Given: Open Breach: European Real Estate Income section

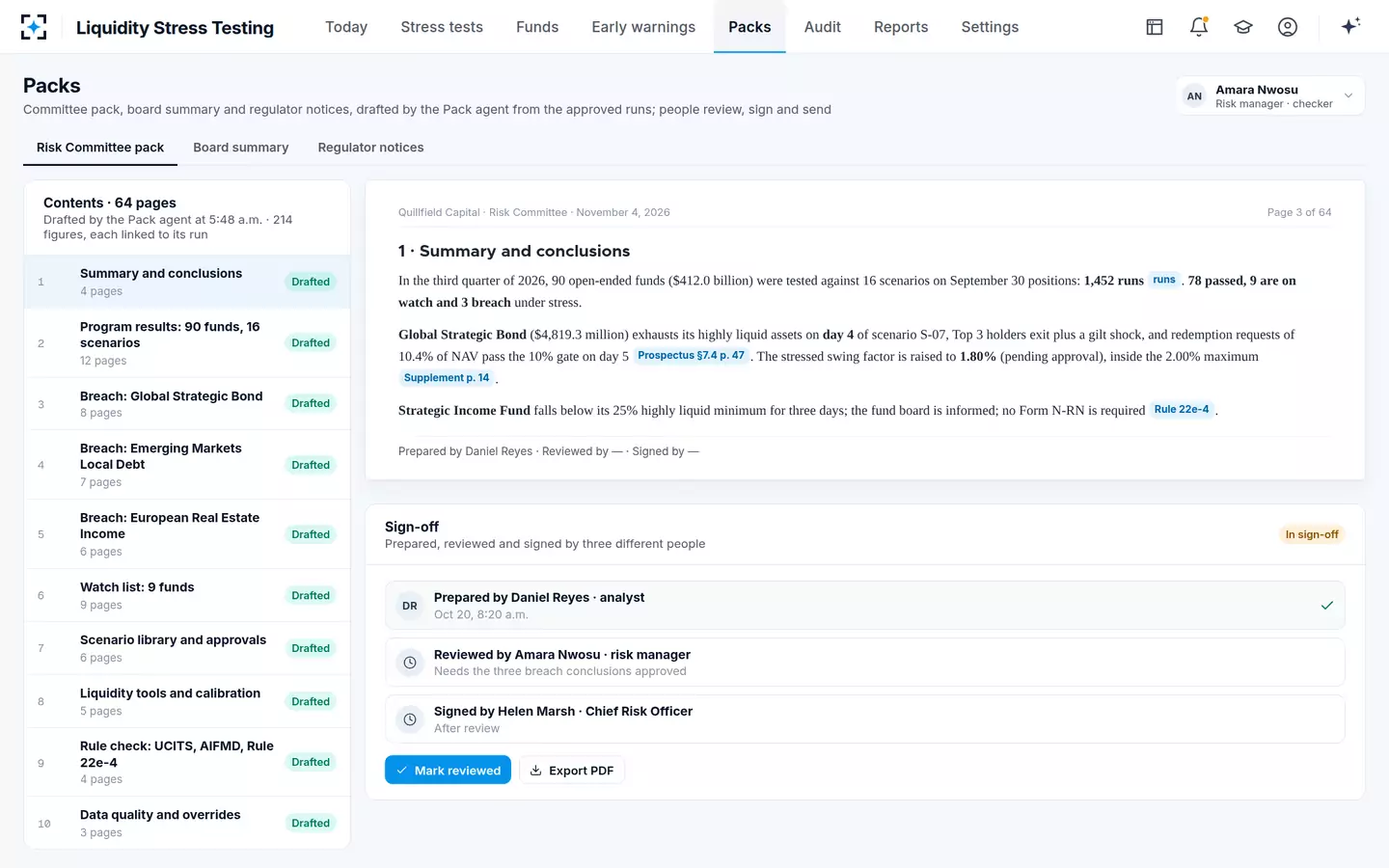Looking at the screenshot, I should click(187, 534).
